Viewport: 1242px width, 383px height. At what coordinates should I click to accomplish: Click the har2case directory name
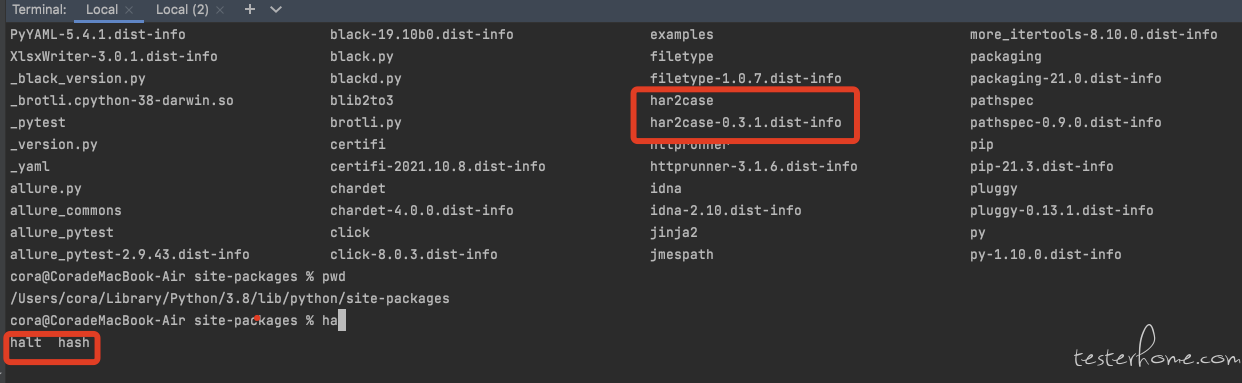coord(681,101)
